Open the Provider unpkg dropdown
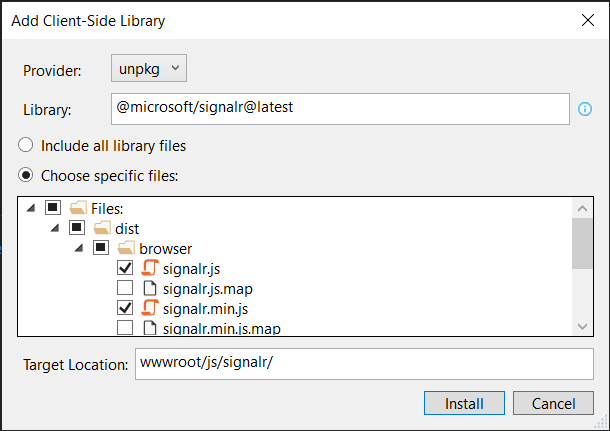Image resolution: width=610 pixels, height=431 pixels. (x=149, y=68)
